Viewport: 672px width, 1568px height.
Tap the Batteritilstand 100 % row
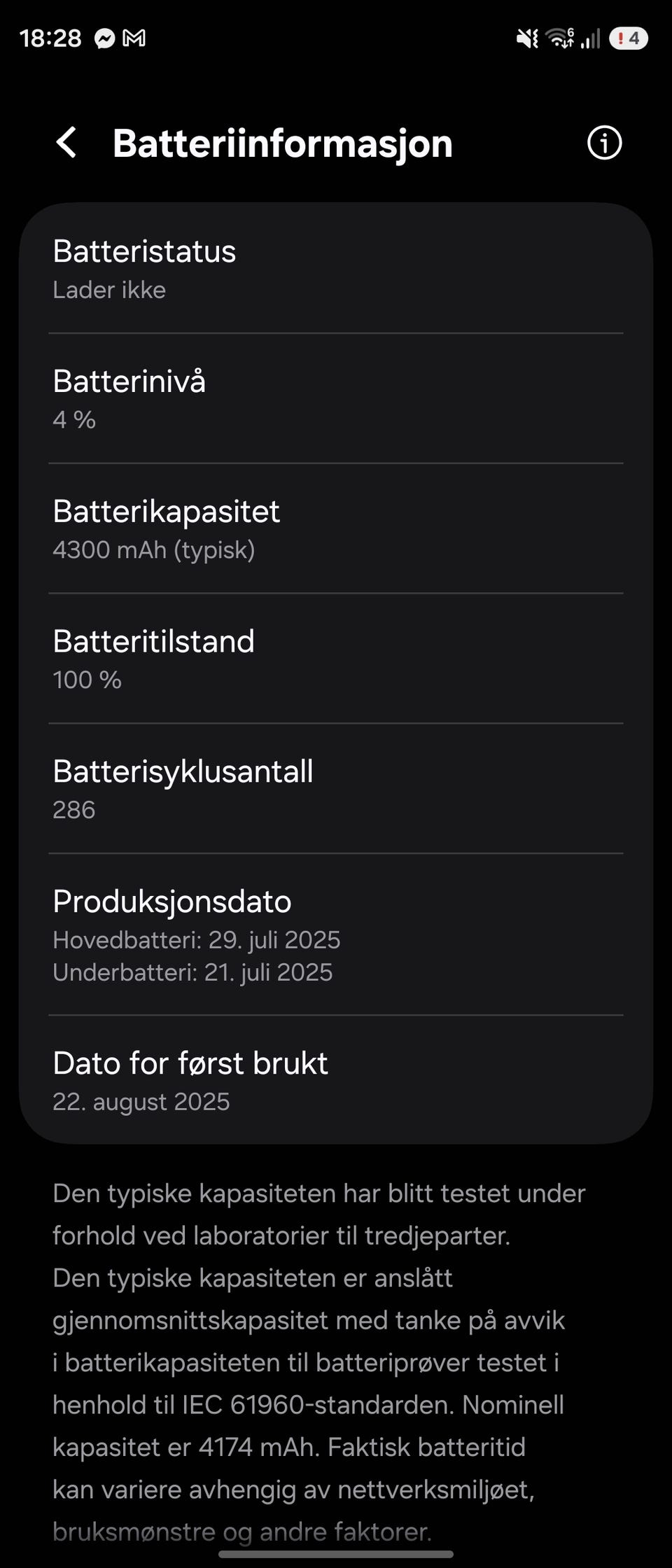[336, 659]
